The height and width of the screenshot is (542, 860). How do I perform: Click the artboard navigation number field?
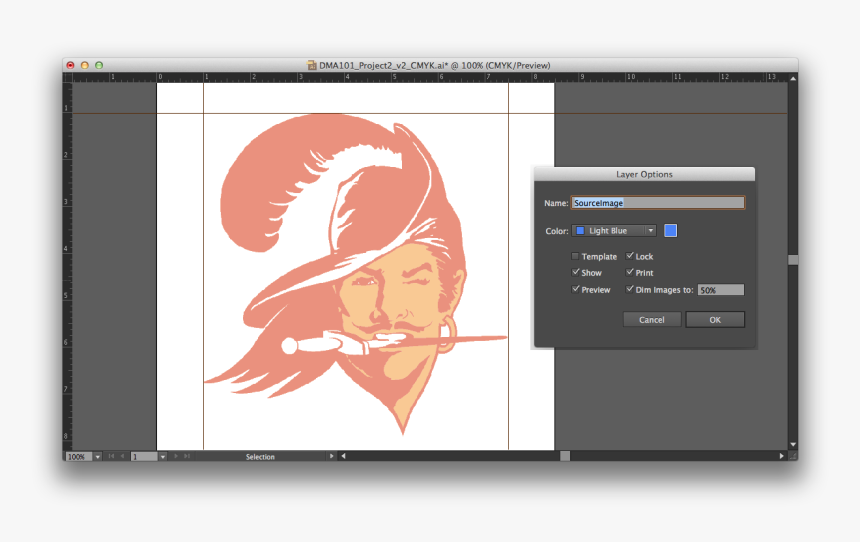click(x=144, y=456)
